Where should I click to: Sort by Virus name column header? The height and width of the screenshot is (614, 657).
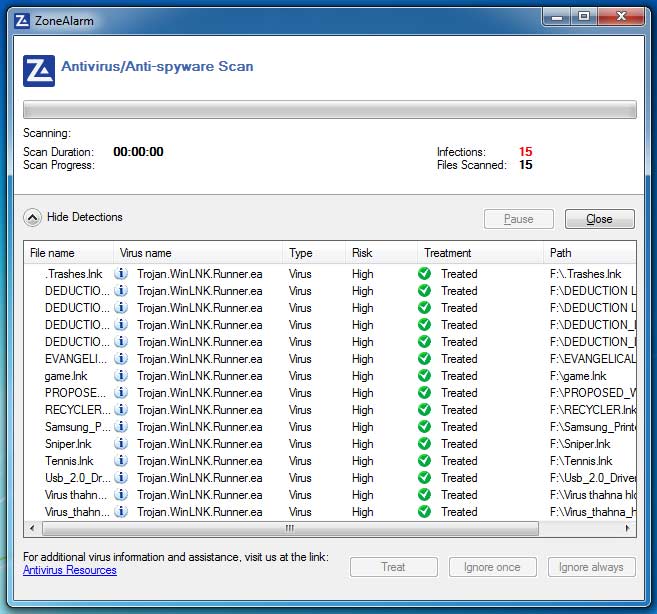[198, 253]
